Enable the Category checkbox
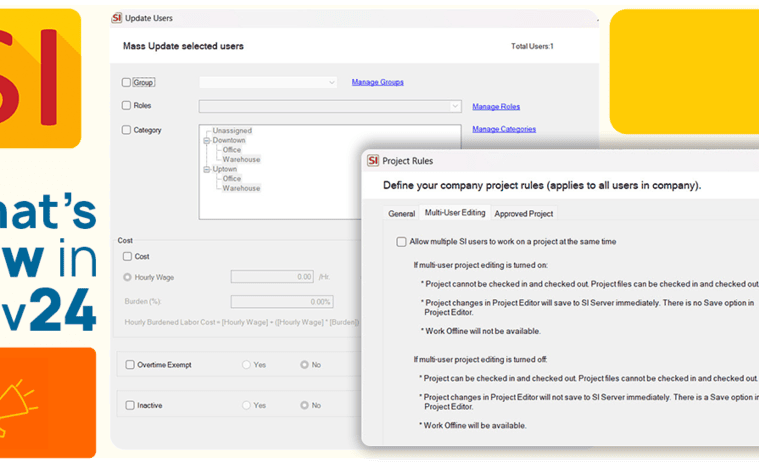Image resolution: width=759 pixels, height=463 pixels. pyautogui.click(x=126, y=130)
